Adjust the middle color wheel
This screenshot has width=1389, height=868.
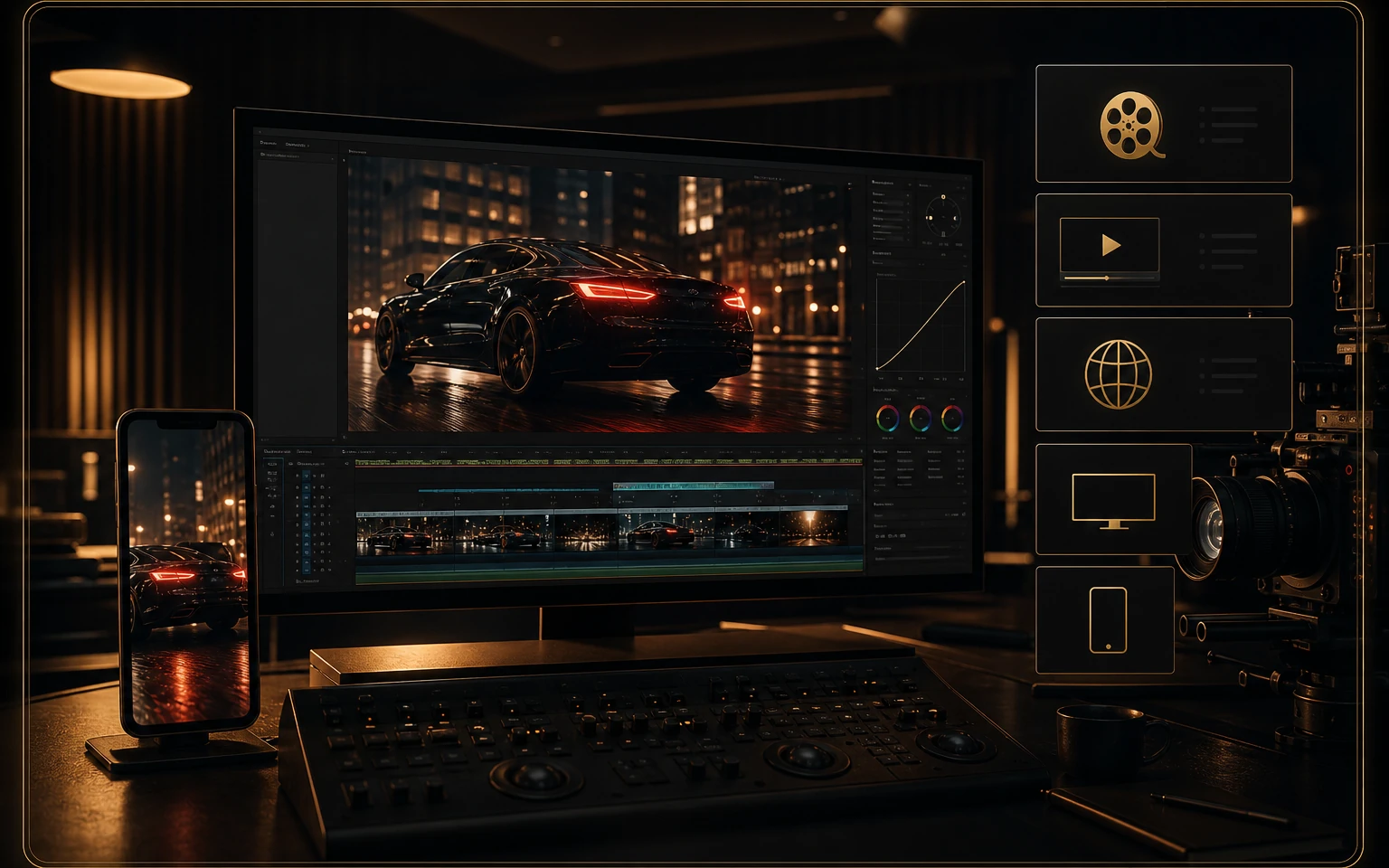coord(921,418)
